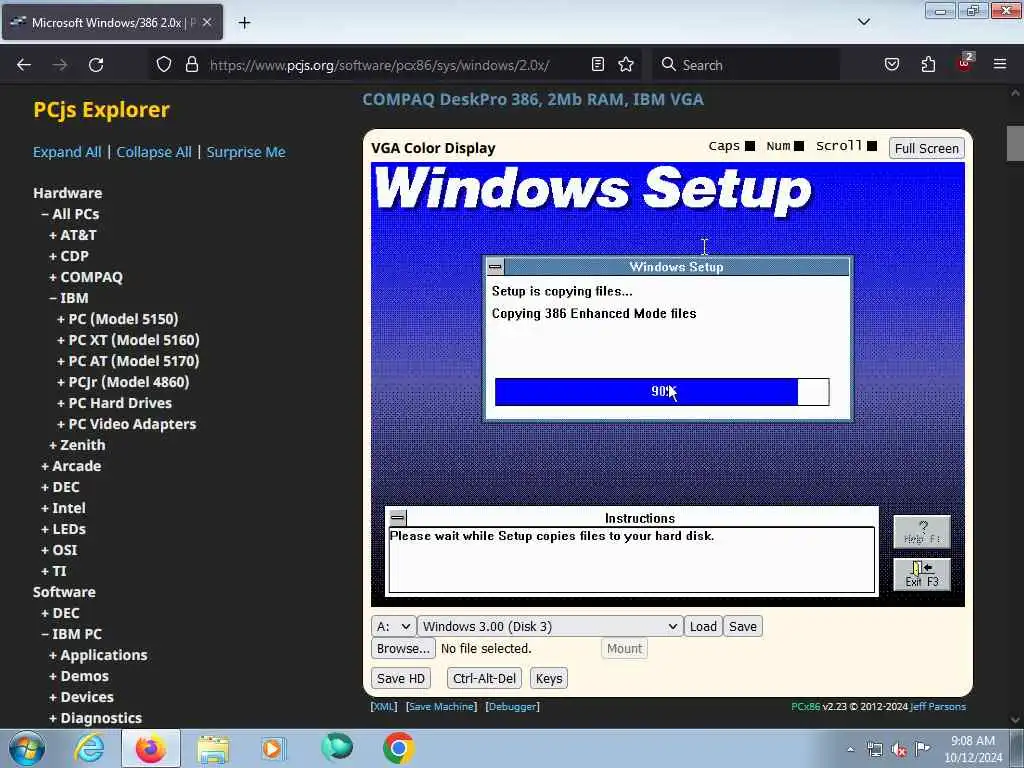This screenshot has height=768, width=1024.
Task: Click the Help F1 button in Windows Setup
Action: click(x=921, y=532)
